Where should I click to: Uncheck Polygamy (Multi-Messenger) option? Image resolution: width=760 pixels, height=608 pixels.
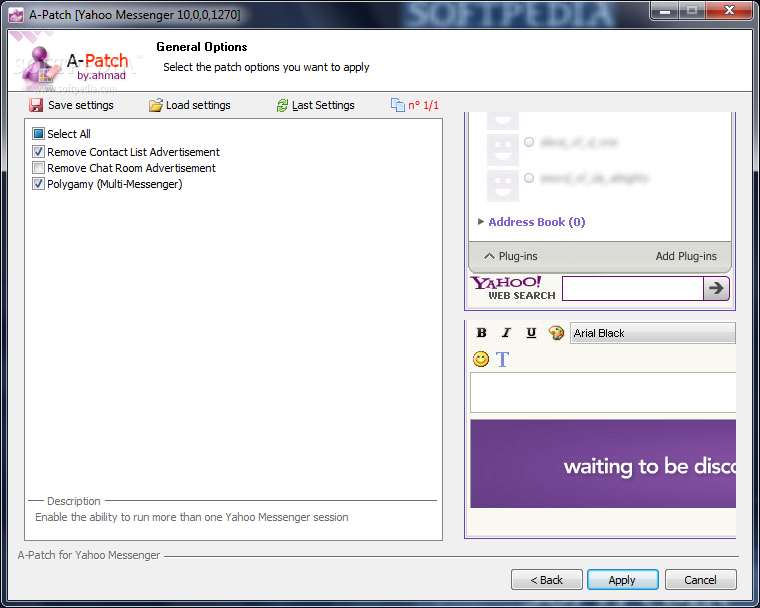point(38,184)
